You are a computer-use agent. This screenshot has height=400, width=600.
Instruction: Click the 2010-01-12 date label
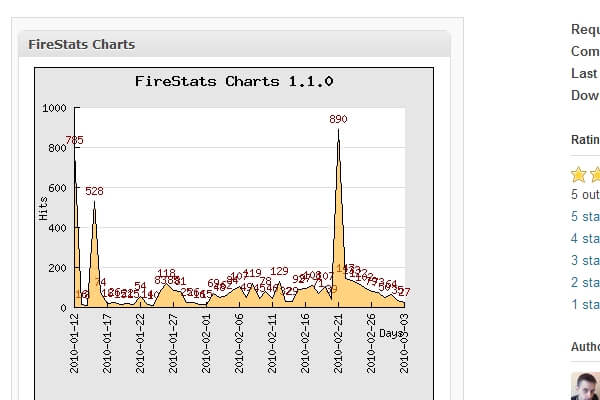coord(74,343)
